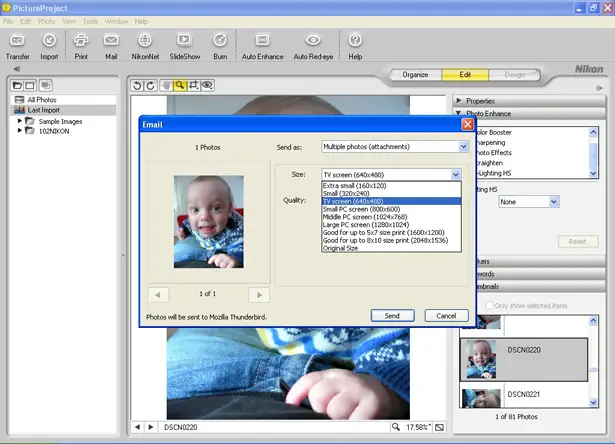Open Help from the toolbar
Viewport: 615px width, 444px height.
coord(355,46)
